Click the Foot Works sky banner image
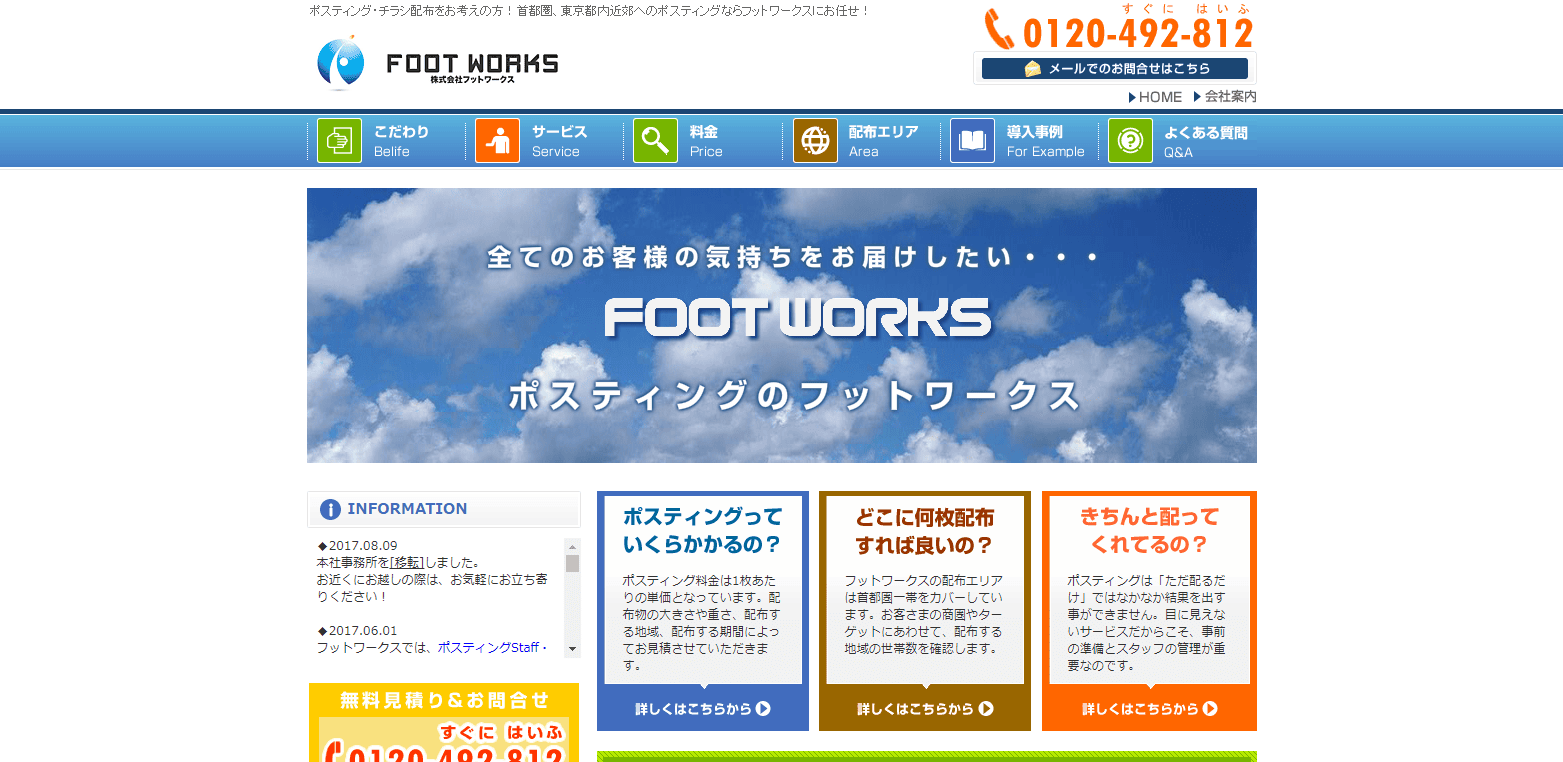 tap(782, 325)
